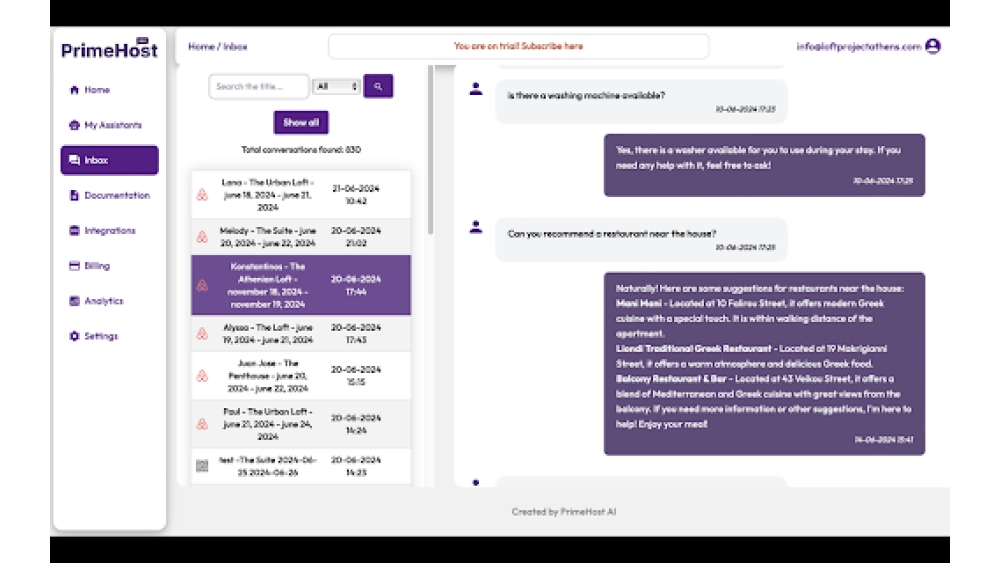1000x563 pixels.
Task: Click the trial Subscribe here banner
Action: click(518, 46)
